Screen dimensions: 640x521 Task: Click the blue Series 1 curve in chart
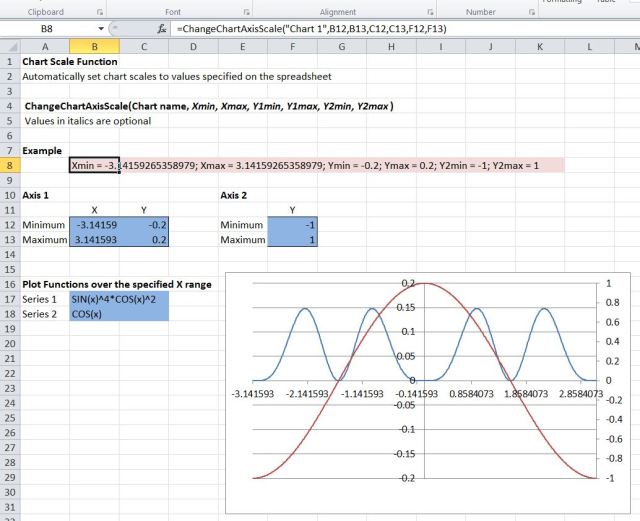[x=303, y=309]
